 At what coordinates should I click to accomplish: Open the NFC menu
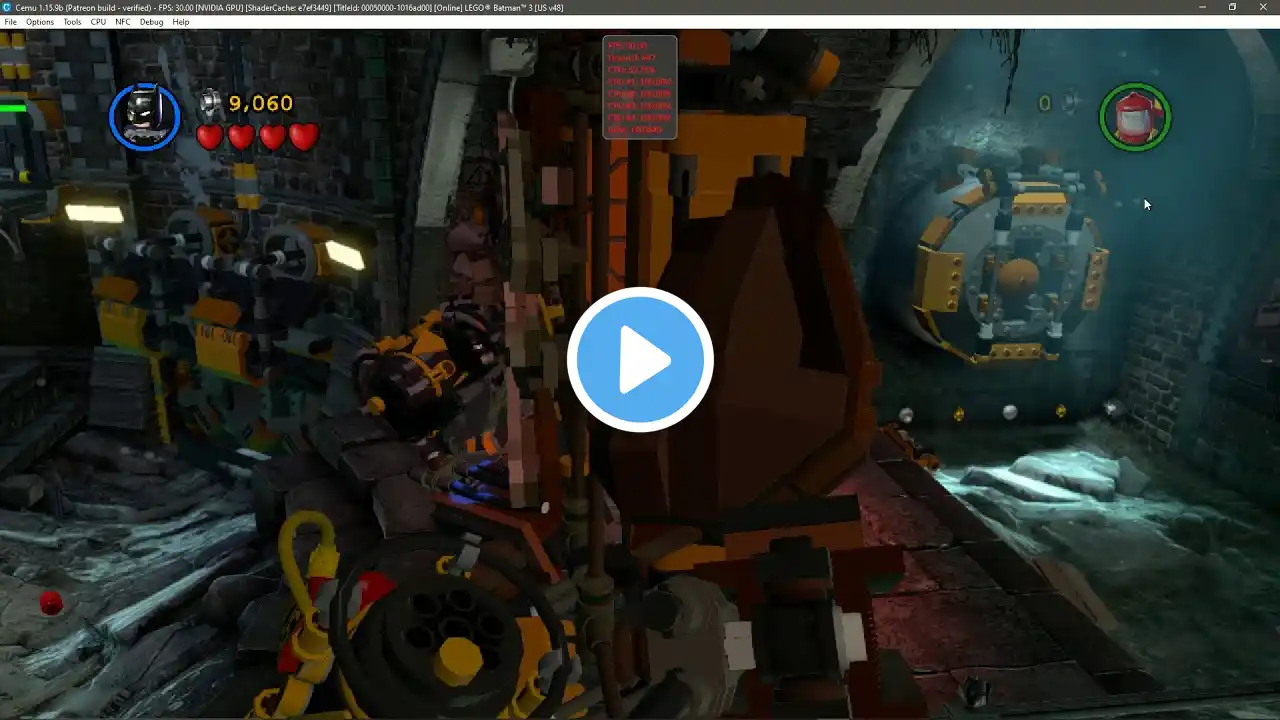tap(123, 22)
